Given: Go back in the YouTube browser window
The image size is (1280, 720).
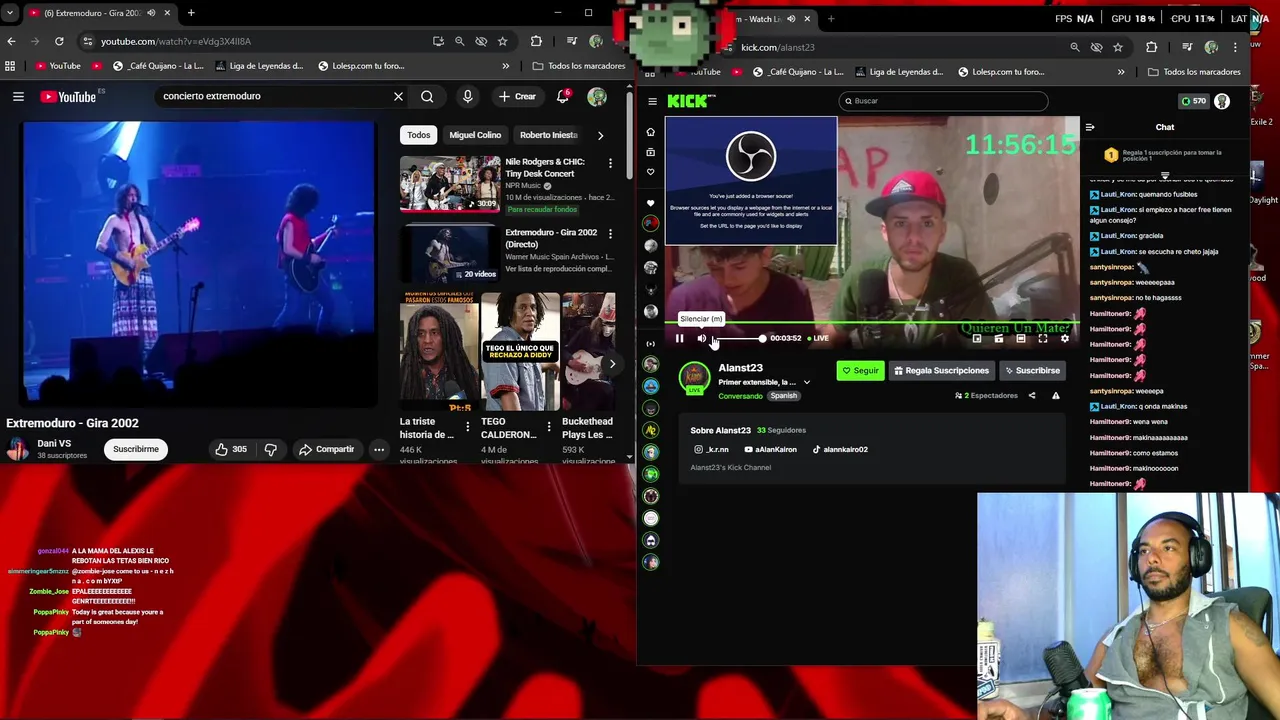Looking at the screenshot, I should pos(11,41).
